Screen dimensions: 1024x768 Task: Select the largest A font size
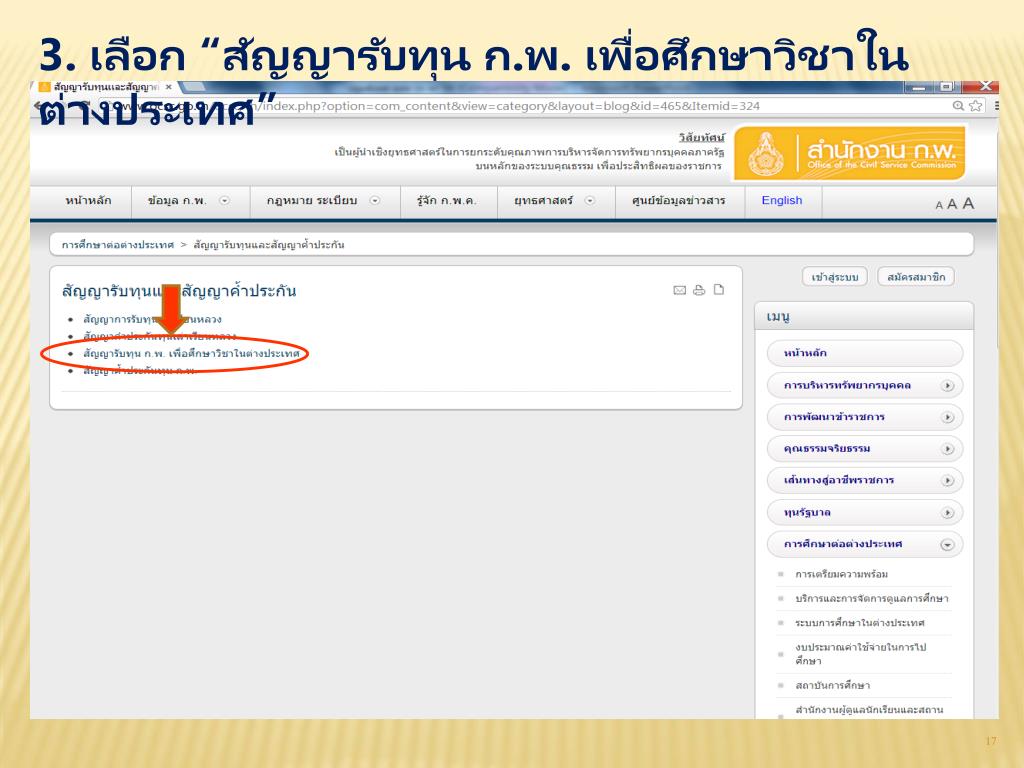pyautogui.click(x=968, y=203)
